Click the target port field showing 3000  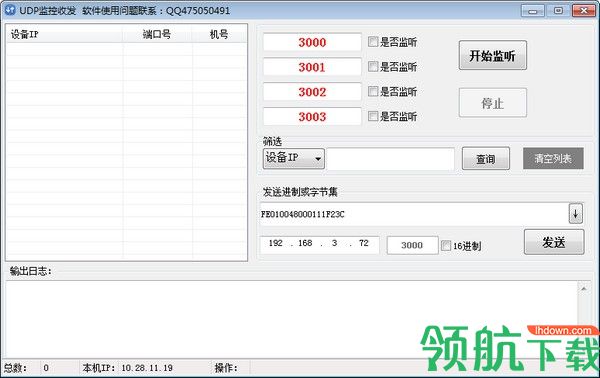pos(412,245)
